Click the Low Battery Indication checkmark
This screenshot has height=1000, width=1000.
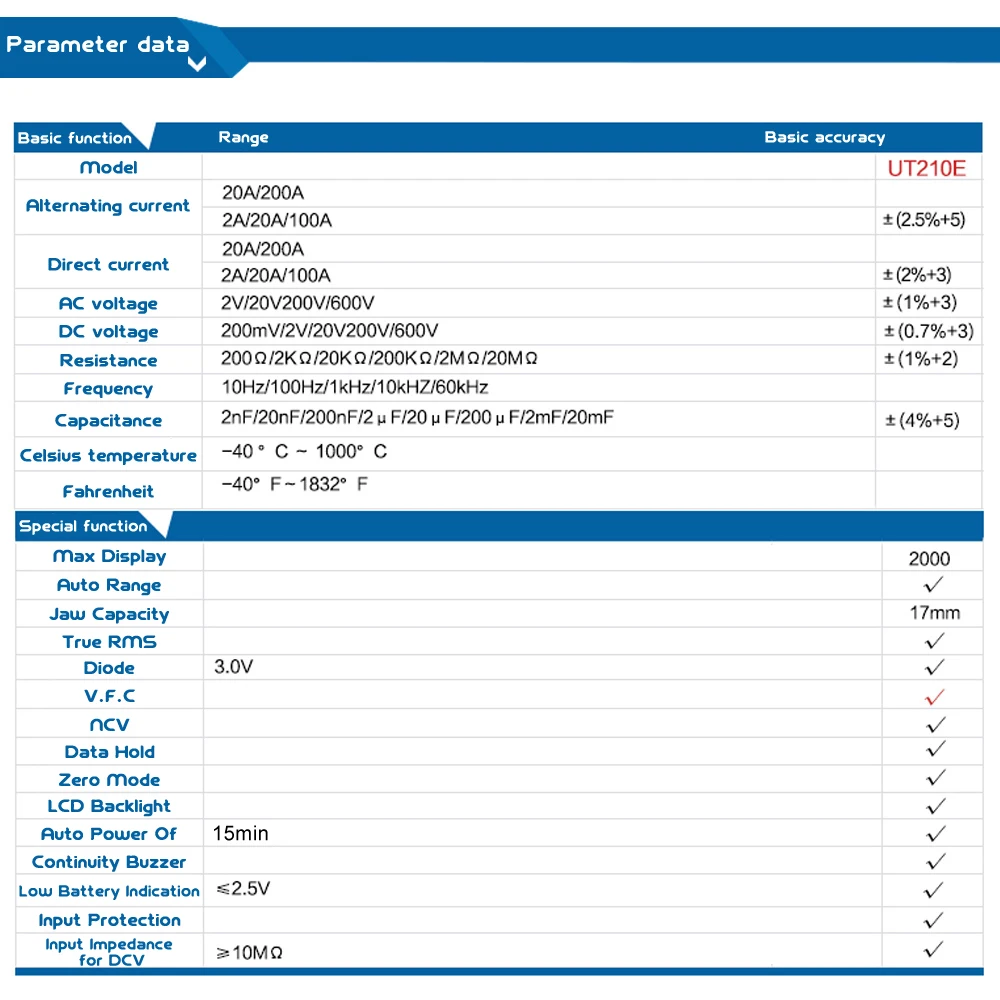(934, 890)
